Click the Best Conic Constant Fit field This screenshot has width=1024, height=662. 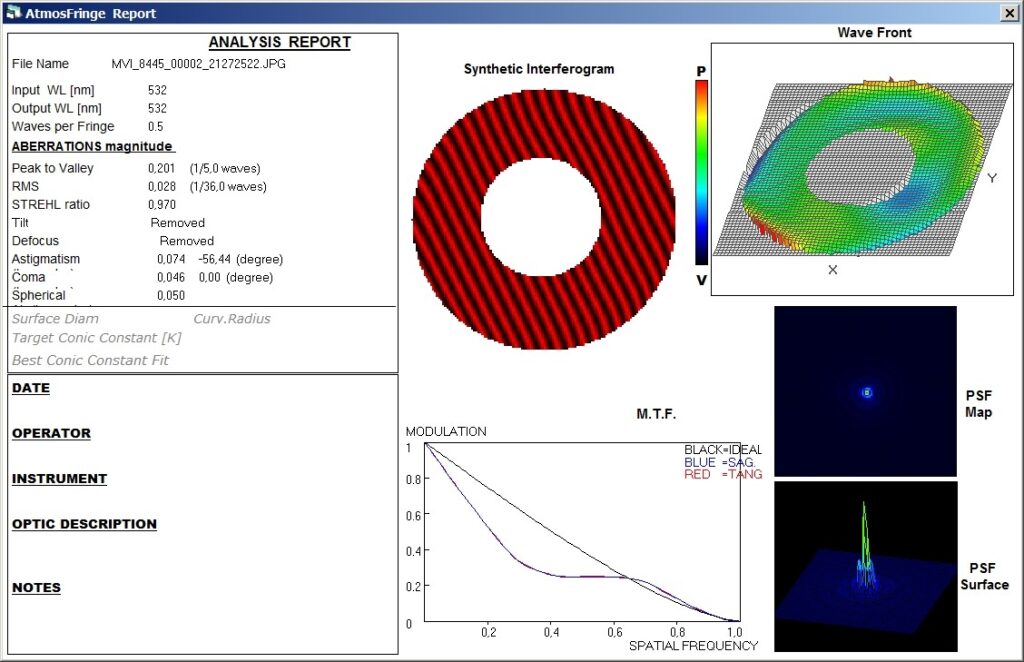click(90, 360)
